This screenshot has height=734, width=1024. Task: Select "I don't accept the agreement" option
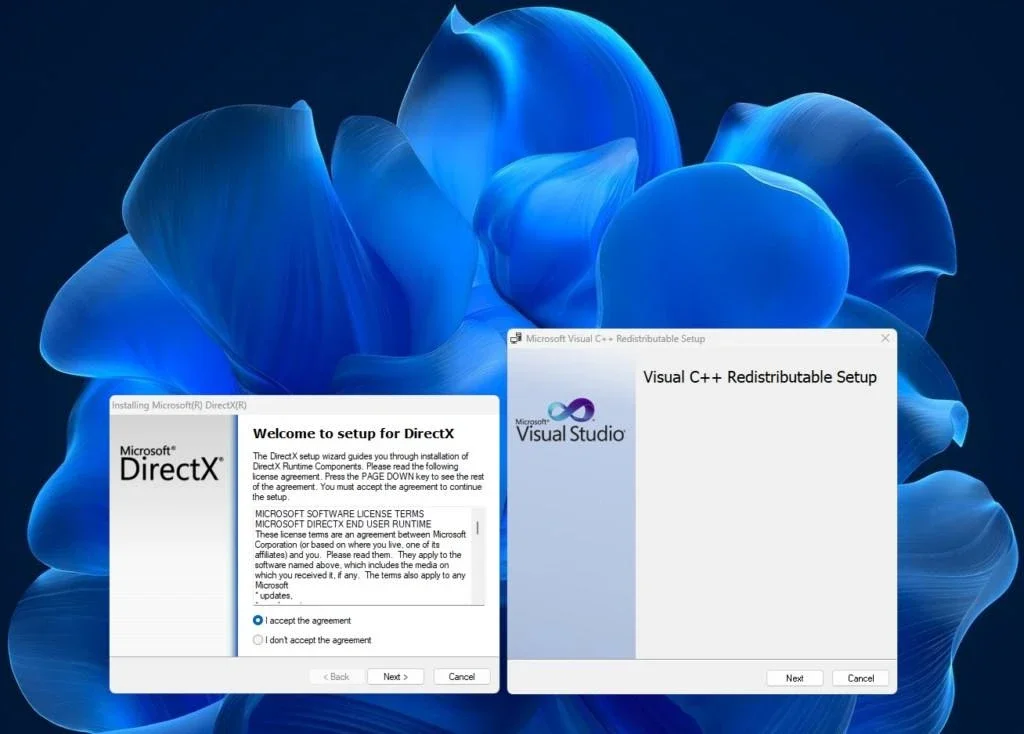coord(258,640)
